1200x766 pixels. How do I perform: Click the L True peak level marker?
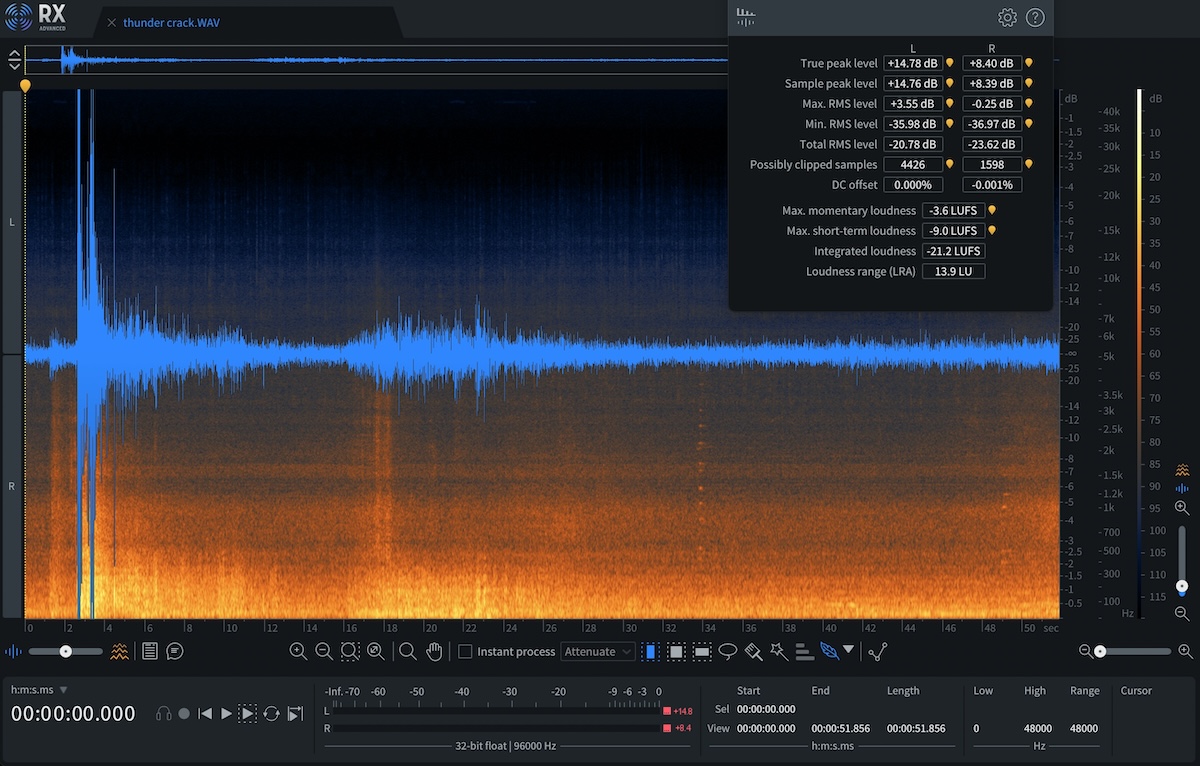pyautogui.click(x=949, y=63)
